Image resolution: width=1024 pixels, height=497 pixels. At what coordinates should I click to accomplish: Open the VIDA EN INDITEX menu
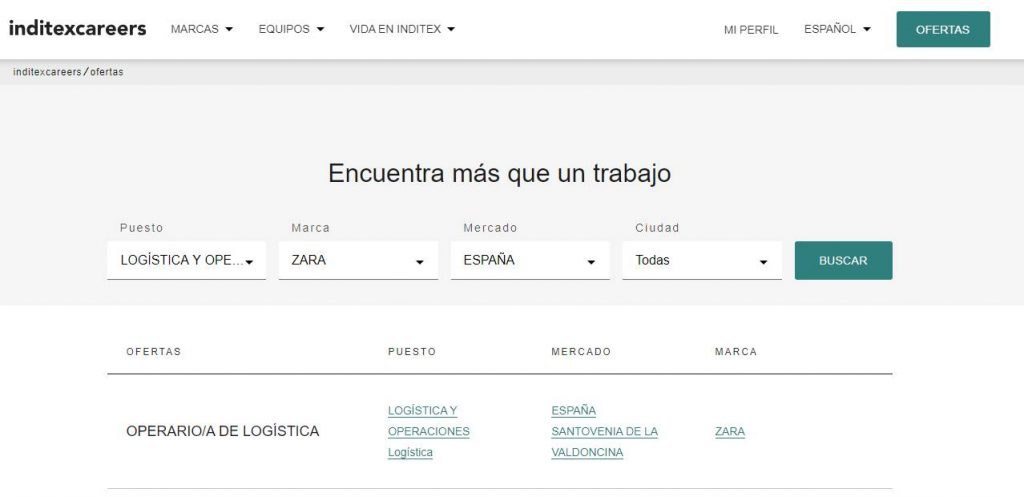(402, 29)
